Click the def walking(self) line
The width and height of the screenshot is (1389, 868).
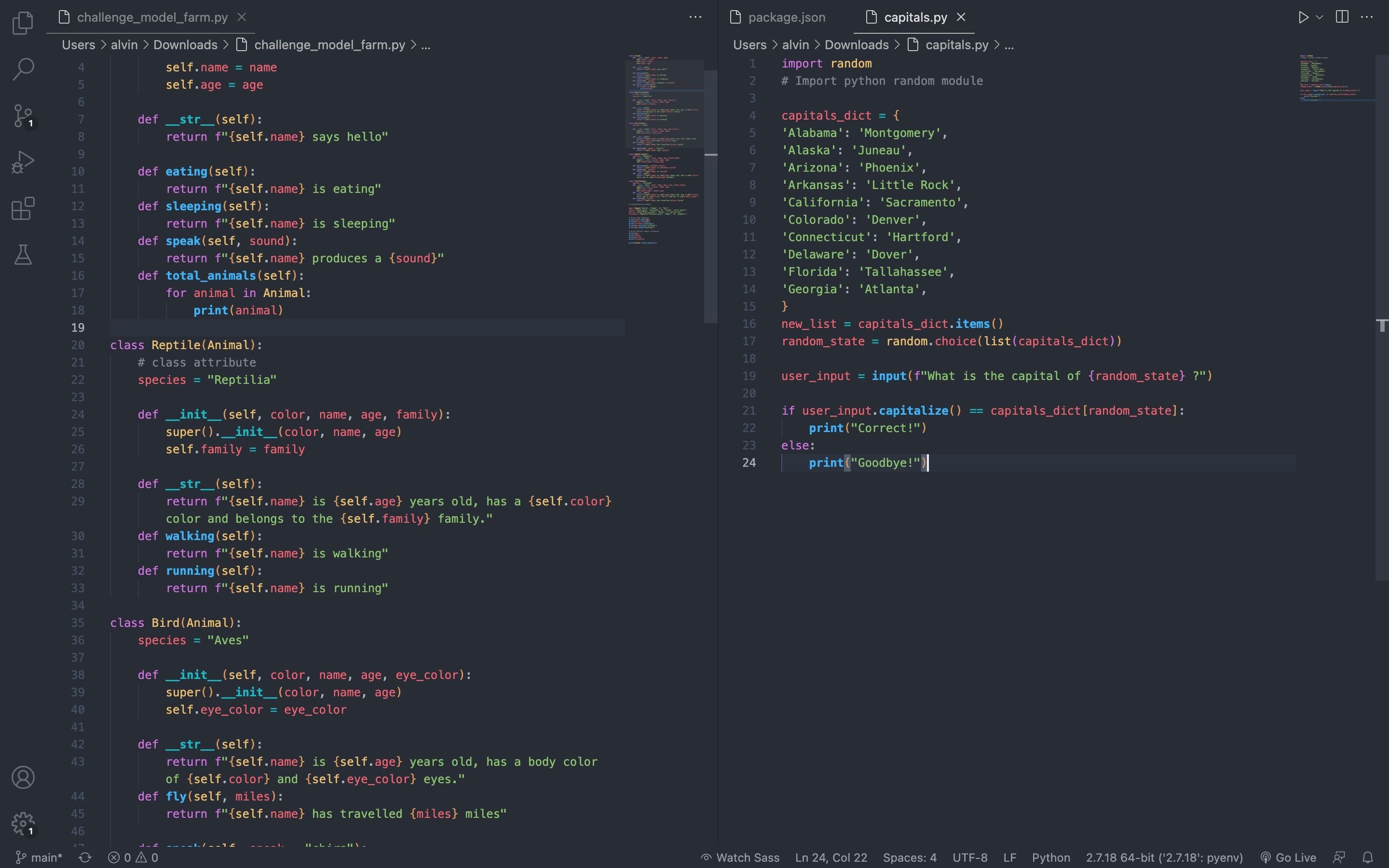pyautogui.click(x=200, y=536)
